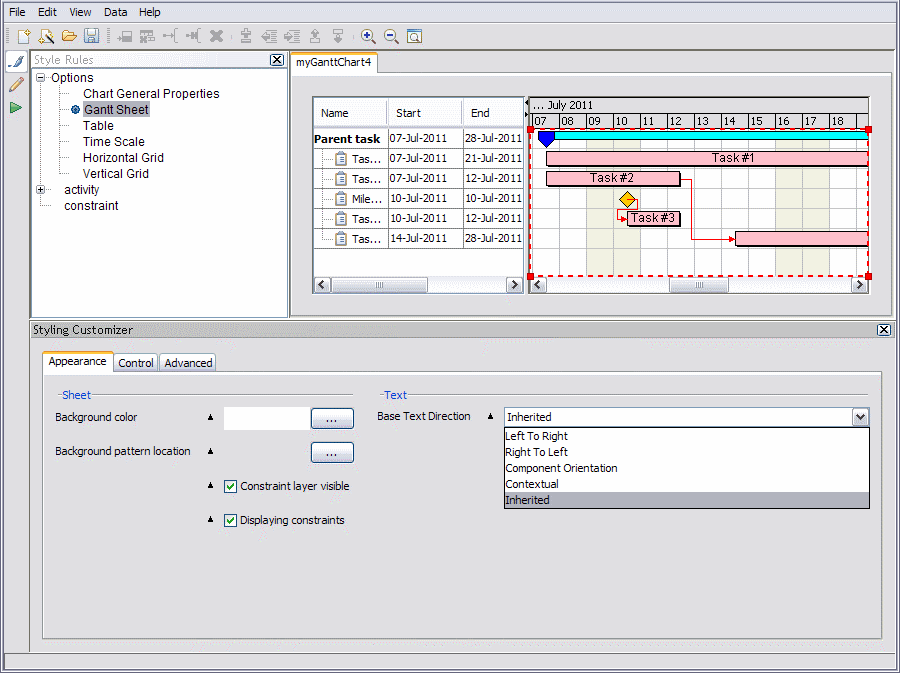
Task: Click the Zoom Out magnifier icon
Action: [x=391, y=36]
